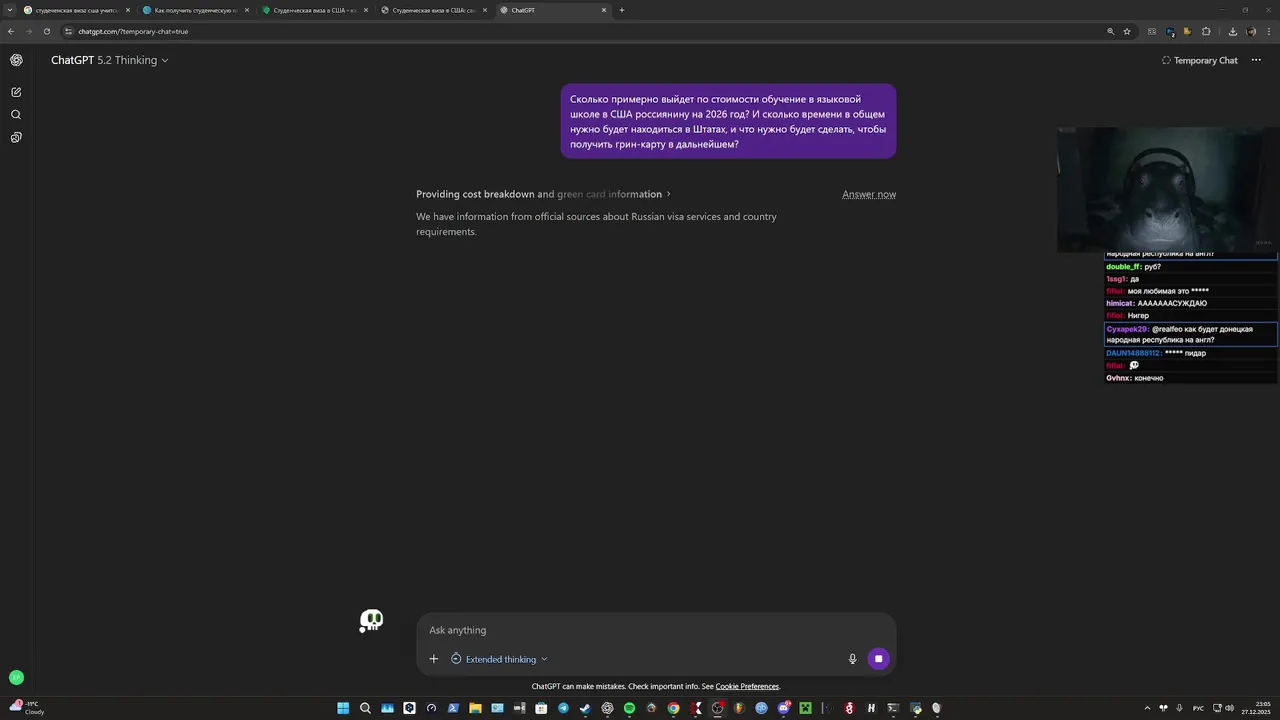This screenshot has width=1280, height=720.
Task: Switch to fourth tab Студенческая виза в США
Action: pyautogui.click(x=433, y=10)
